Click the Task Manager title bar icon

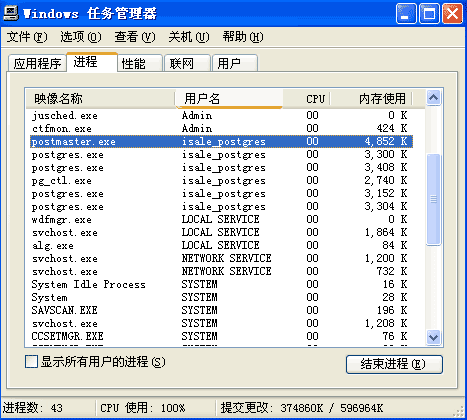coord(11,13)
